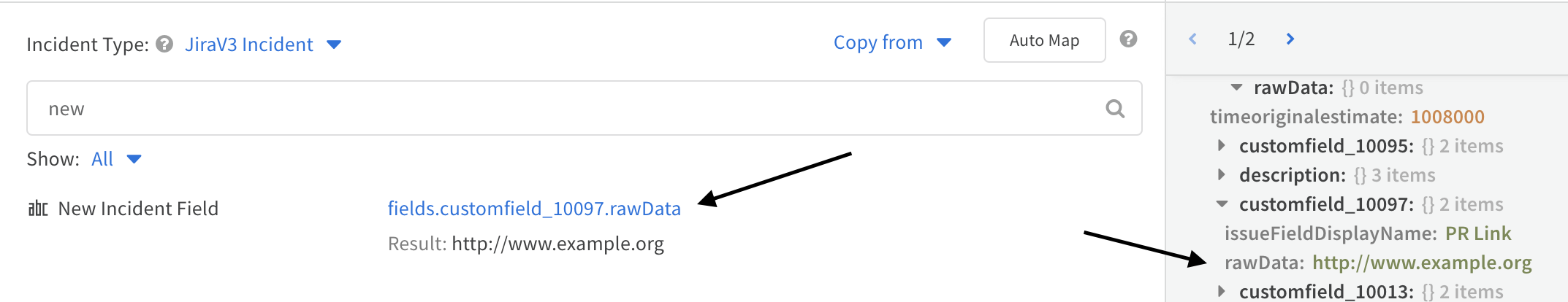Viewport: 1568px width, 302px height.
Task: Expand the description node
Action: (x=1222, y=175)
